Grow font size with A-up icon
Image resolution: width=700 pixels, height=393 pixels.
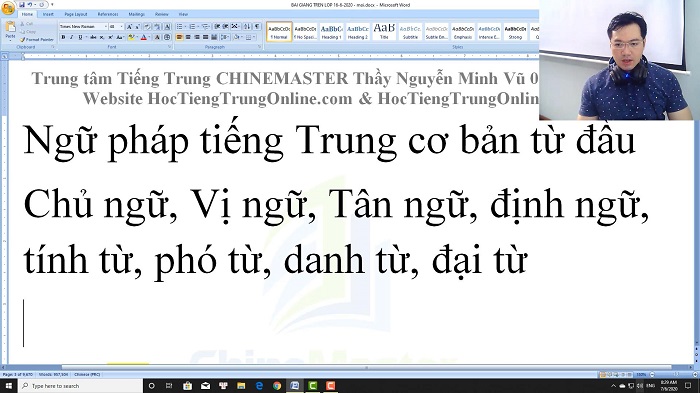coord(129,27)
